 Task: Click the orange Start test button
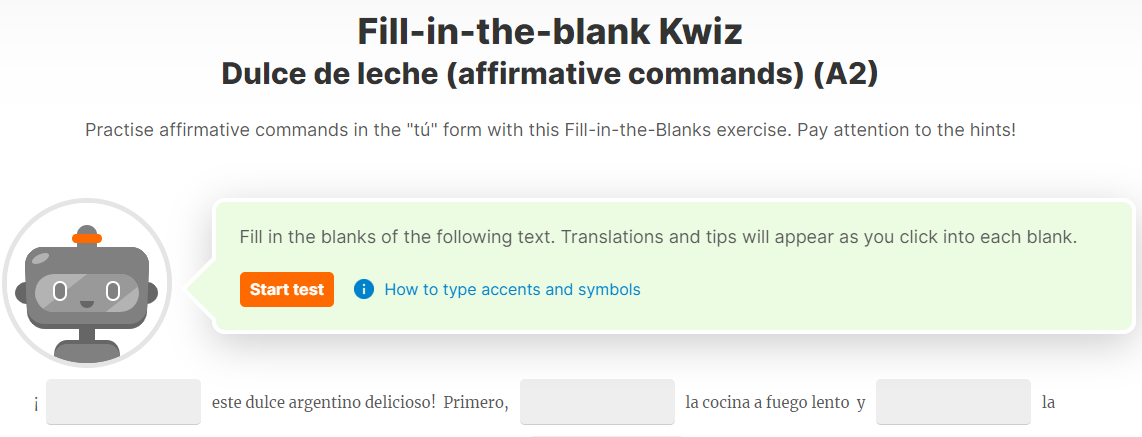click(x=287, y=289)
